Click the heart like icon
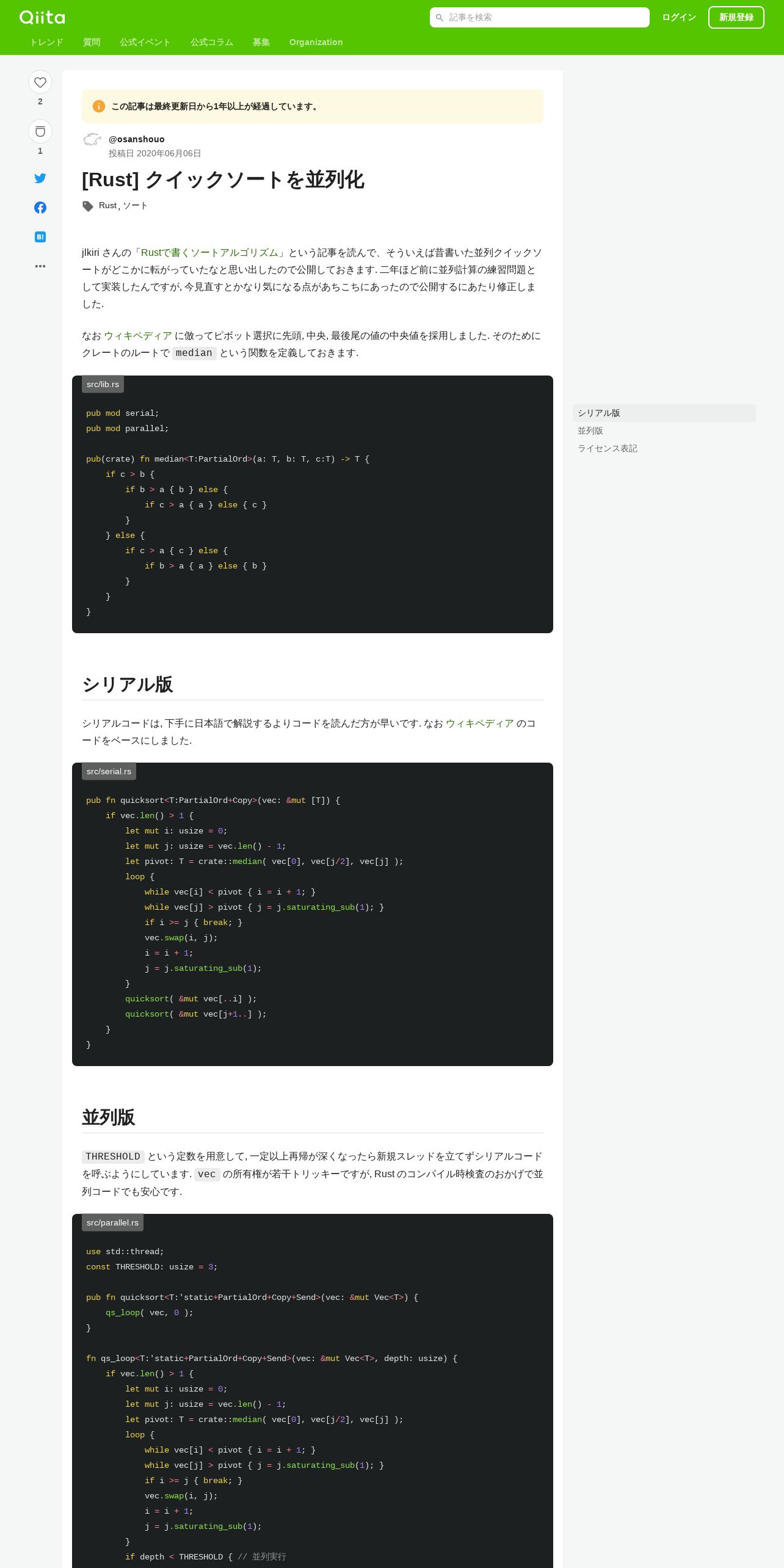Screen dimensions: 784x1568 tap(40, 82)
